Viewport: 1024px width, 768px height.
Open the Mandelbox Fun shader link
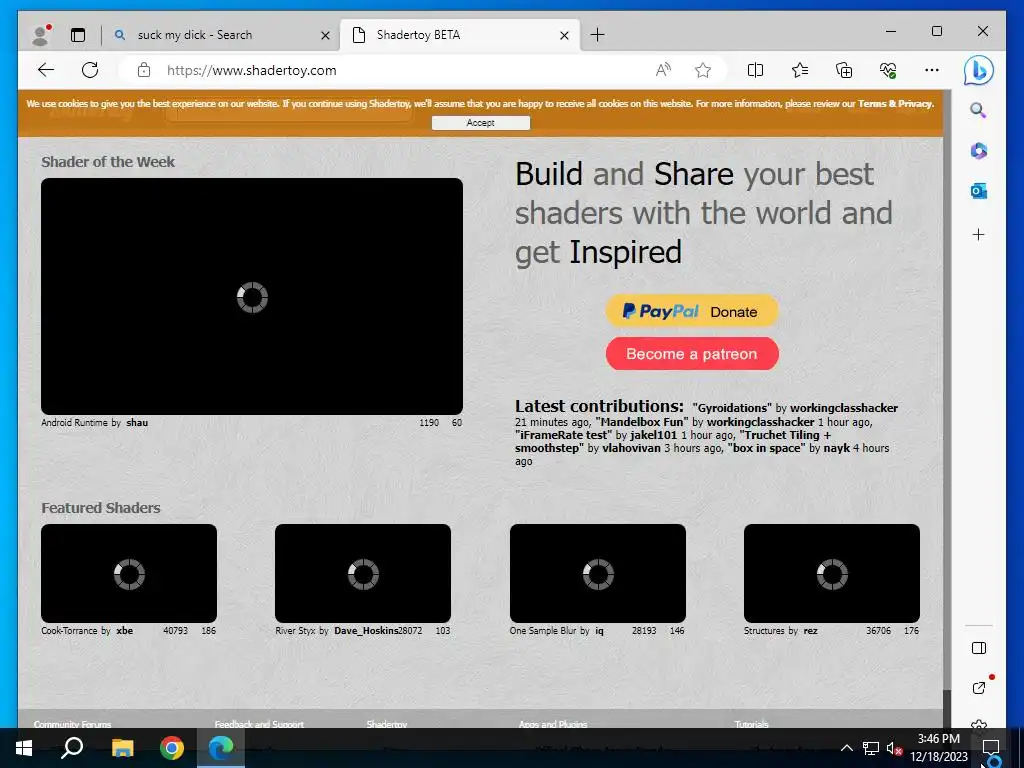coord(642,422)
